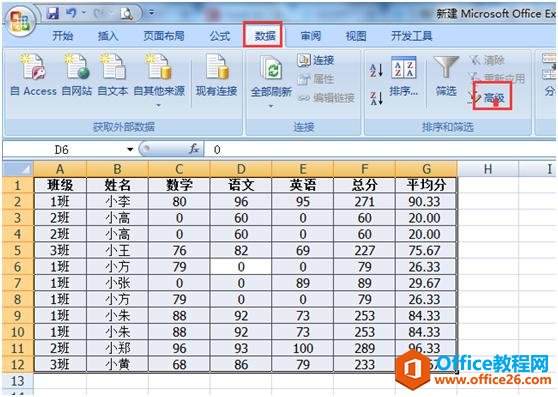
Task: Undo the last action in quick toolbar
Action: coord(71,14)
